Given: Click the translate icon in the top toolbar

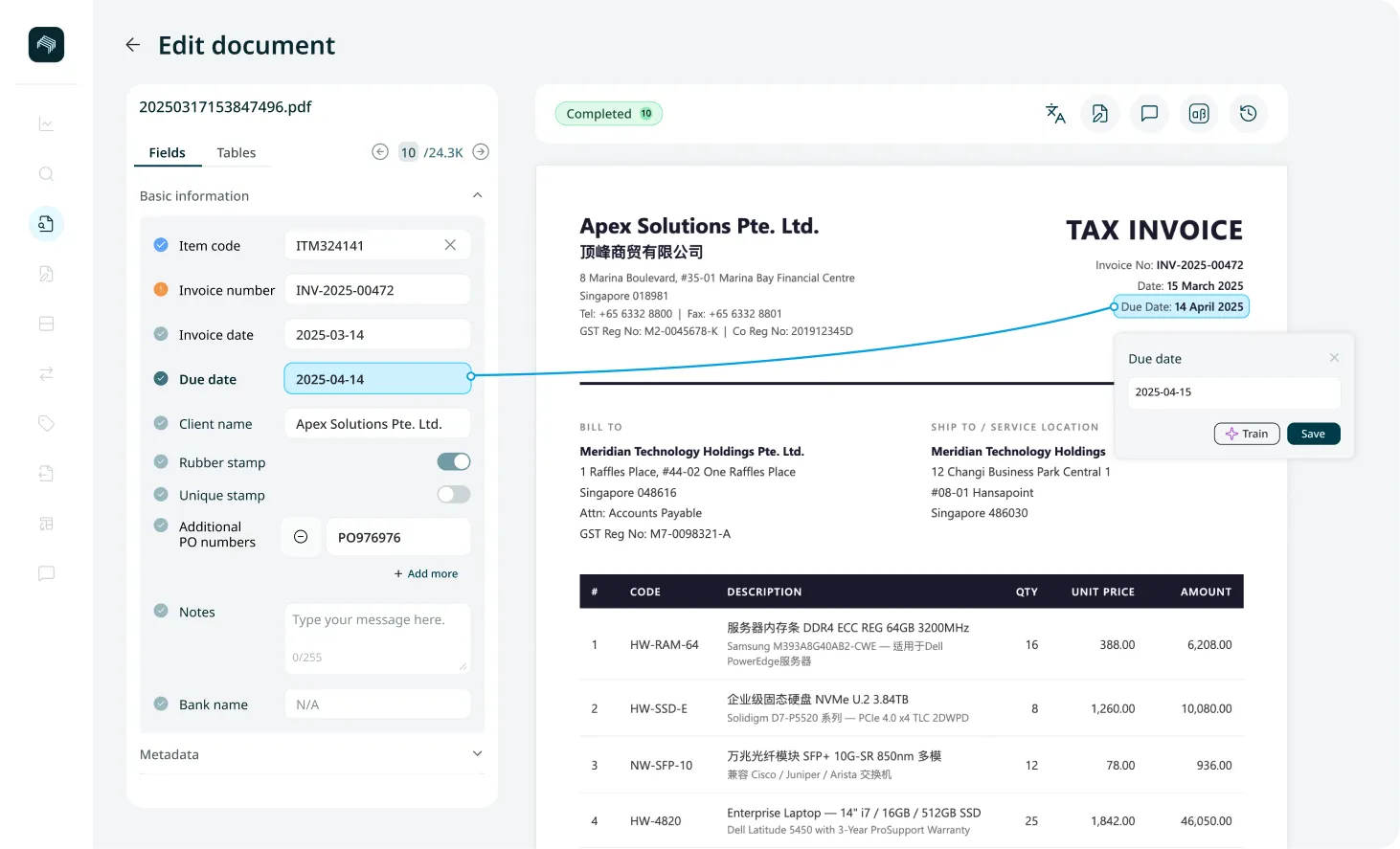Looking at the screenshot, I should (1055, 114).
